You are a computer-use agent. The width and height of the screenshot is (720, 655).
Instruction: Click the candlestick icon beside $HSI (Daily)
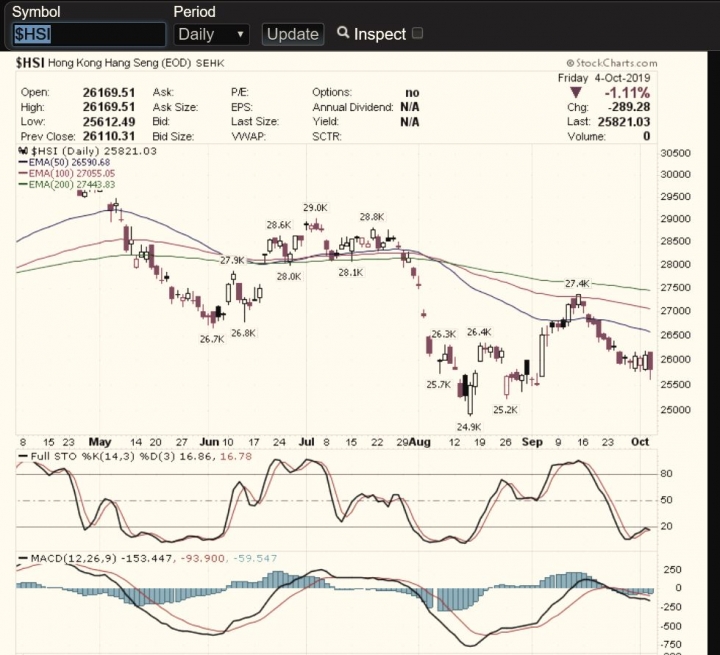pyautogui.click(x=23, y=151)
